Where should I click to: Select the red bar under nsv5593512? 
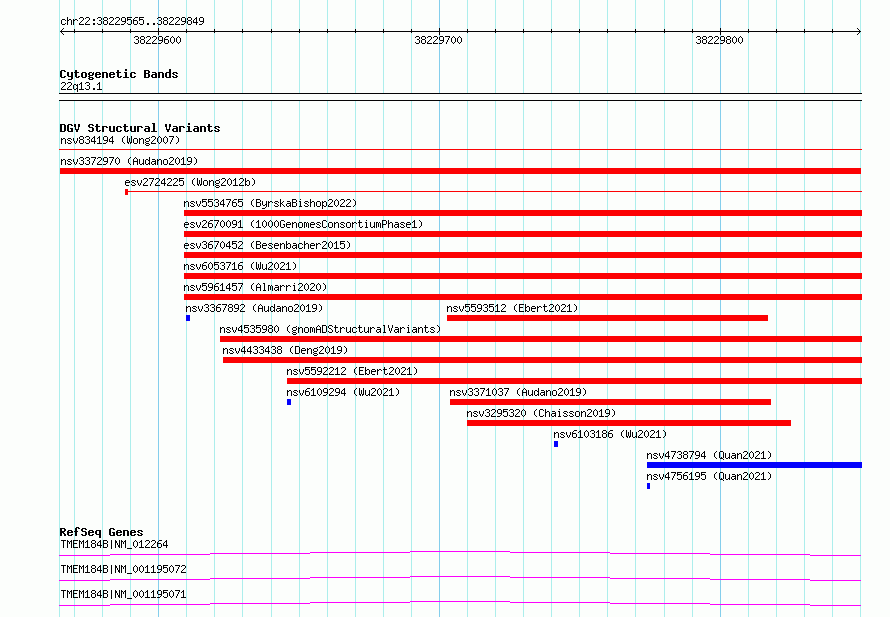coord(607,318)
